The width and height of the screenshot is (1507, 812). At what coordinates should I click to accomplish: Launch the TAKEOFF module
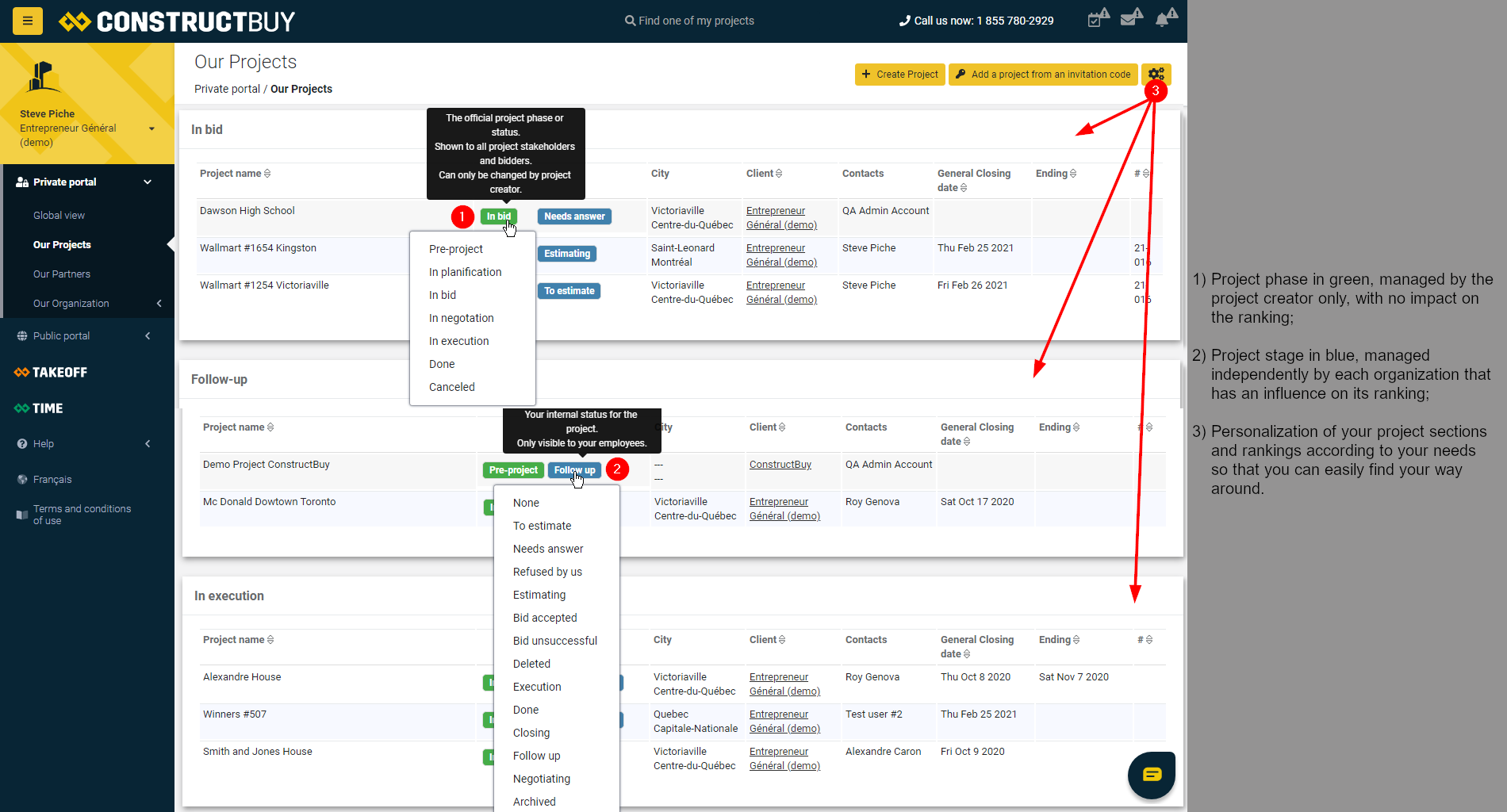(x=49, y=372)
